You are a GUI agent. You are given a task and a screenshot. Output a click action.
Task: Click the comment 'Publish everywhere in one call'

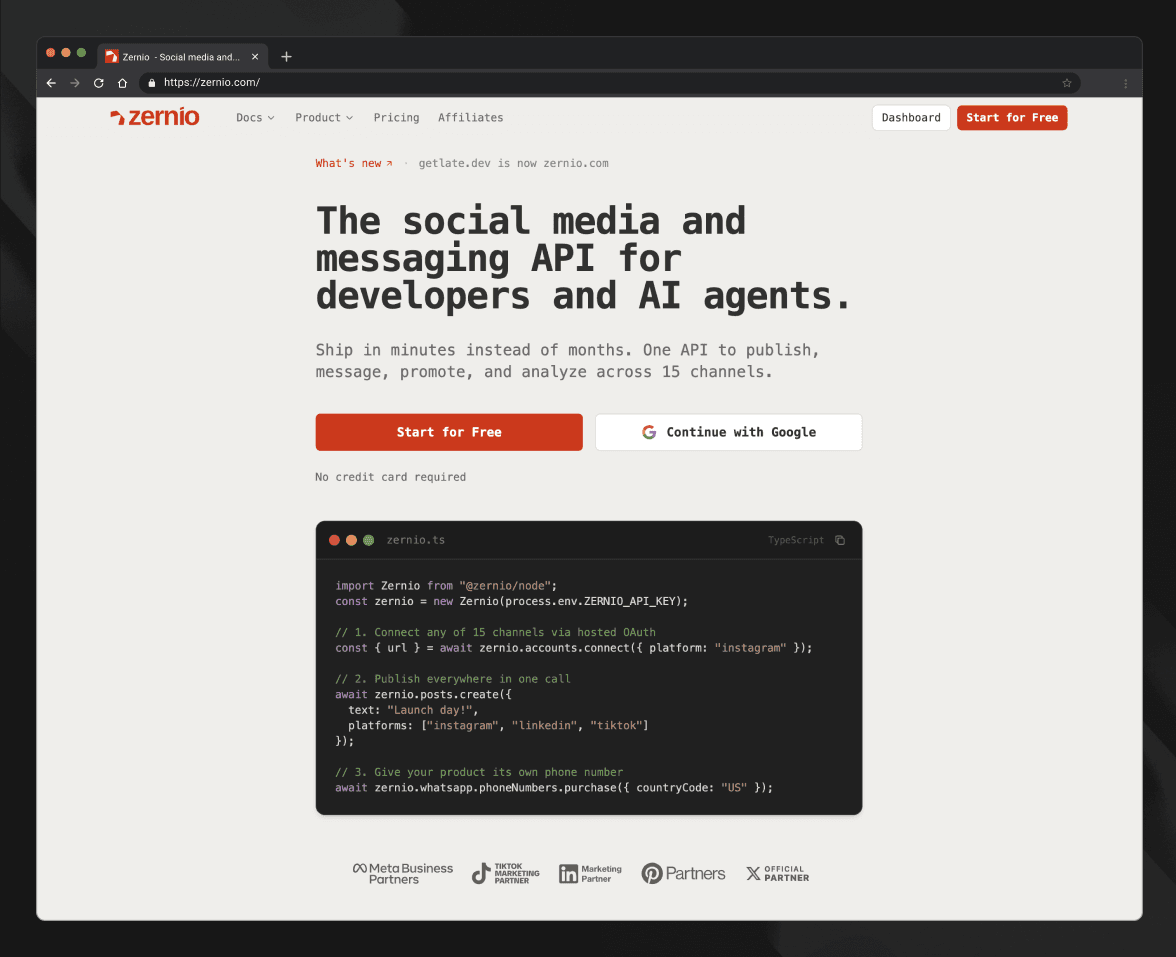(452, 679)
